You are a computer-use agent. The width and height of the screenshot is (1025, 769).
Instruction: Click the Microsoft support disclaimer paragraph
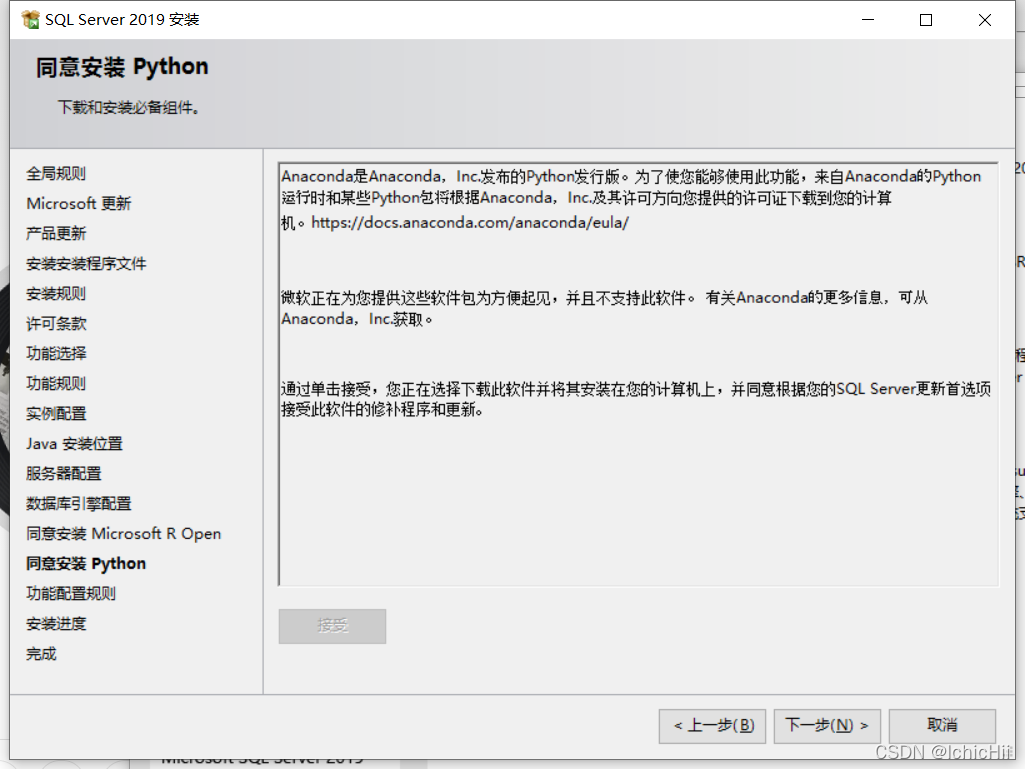605,309
